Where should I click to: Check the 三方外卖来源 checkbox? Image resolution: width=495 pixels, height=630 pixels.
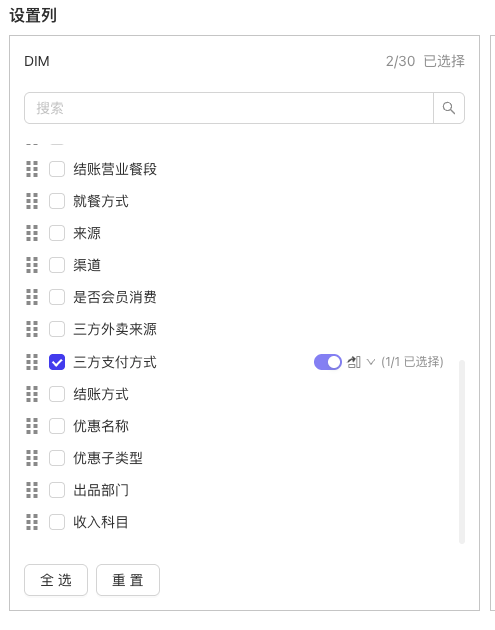[57, 329]
